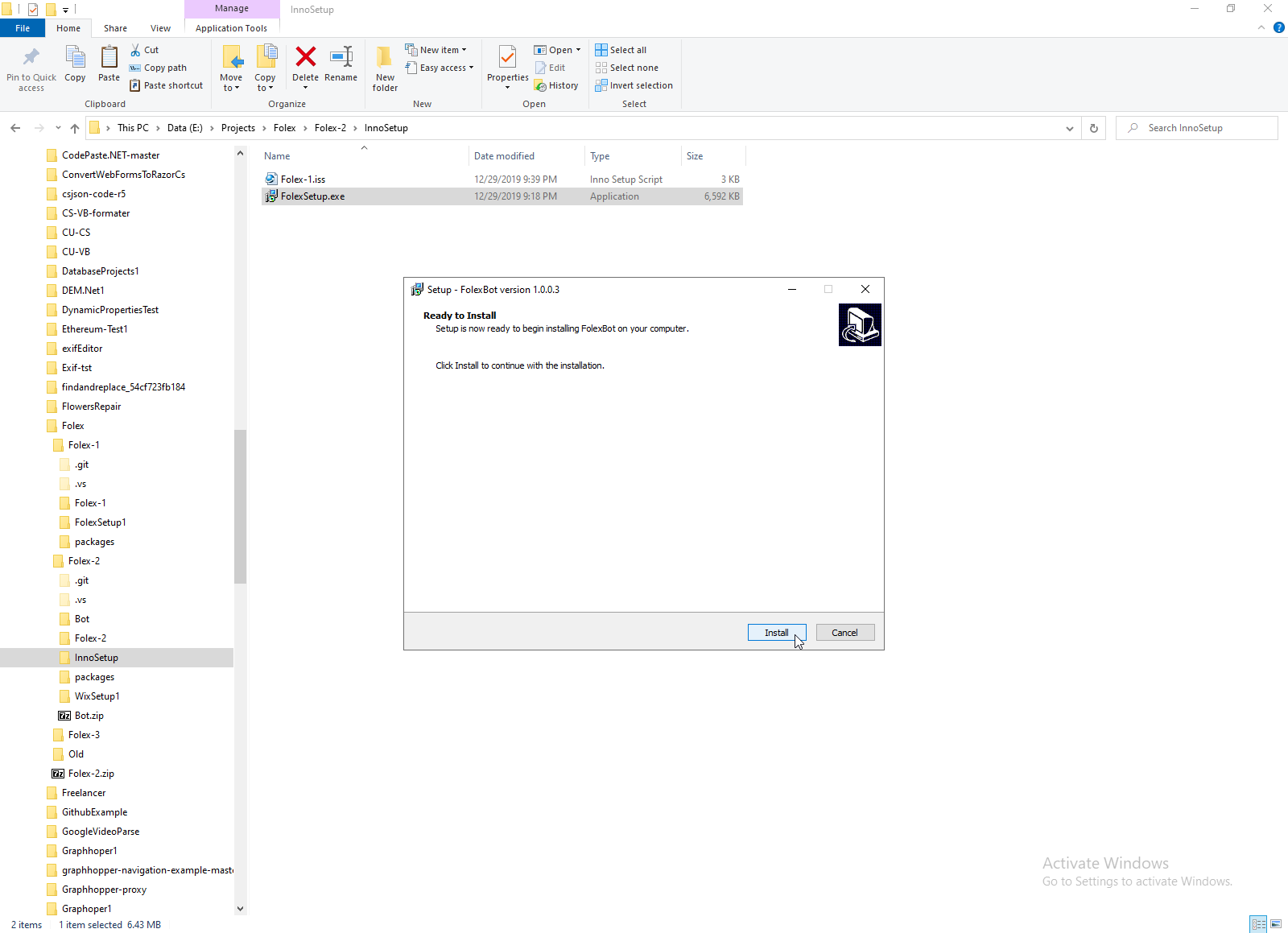Open the Move to dropdown
1288x933 pixels.
pos(231,83)
